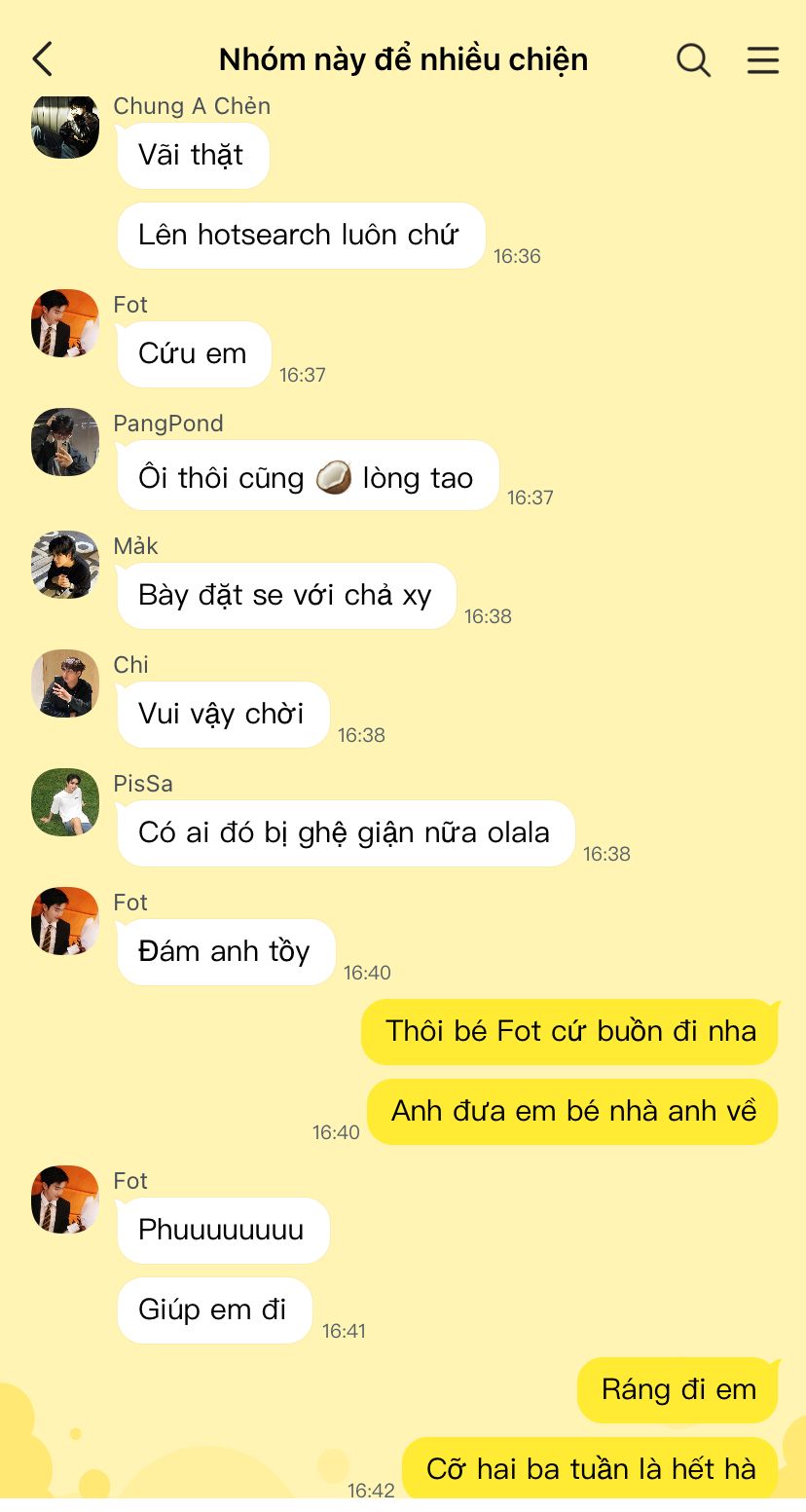View Mảk's avatar photo
The width and height of the screenshot is (806, 1512).
(x=65, y=565)
